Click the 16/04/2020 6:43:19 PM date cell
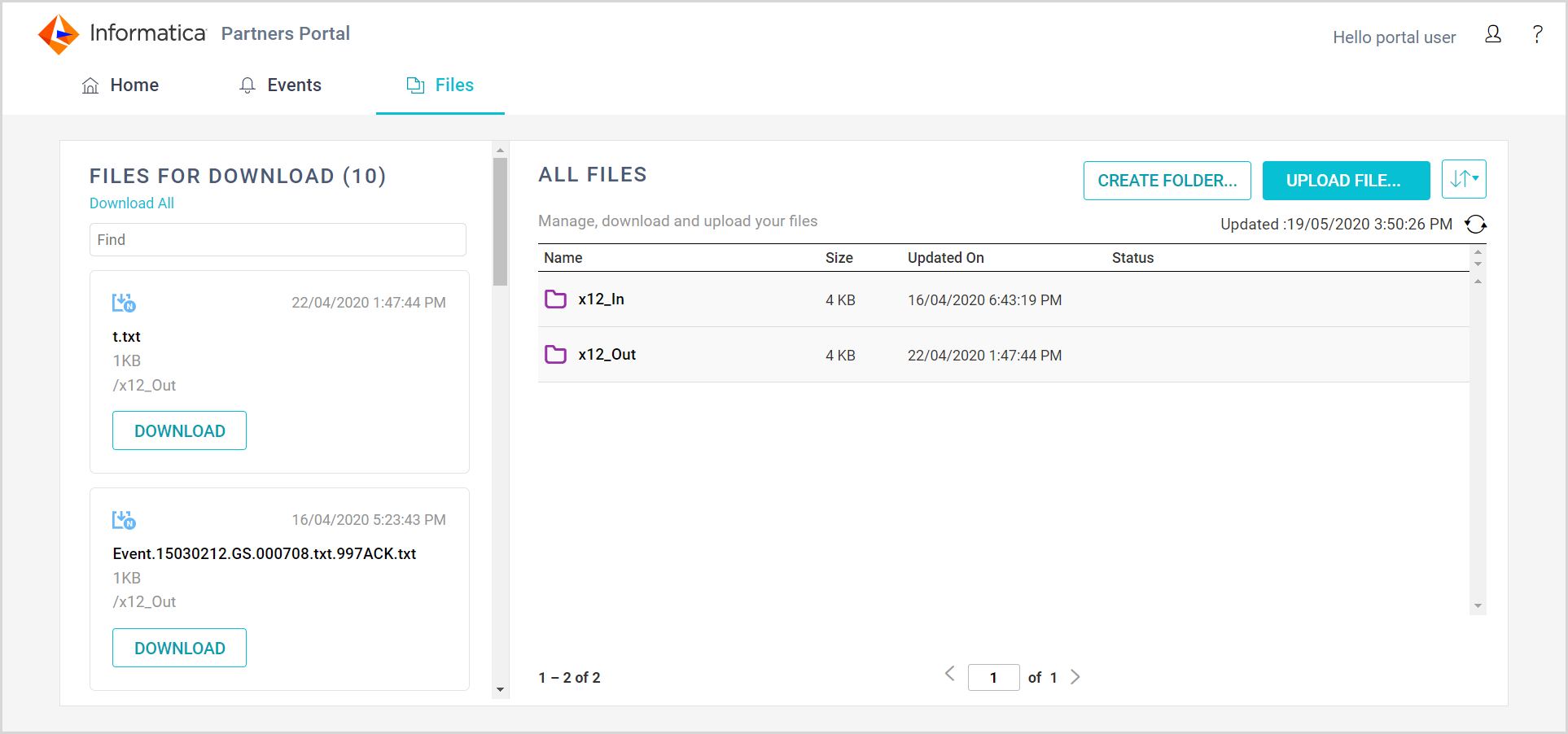The image size is (1568, 734). (984, 300)
